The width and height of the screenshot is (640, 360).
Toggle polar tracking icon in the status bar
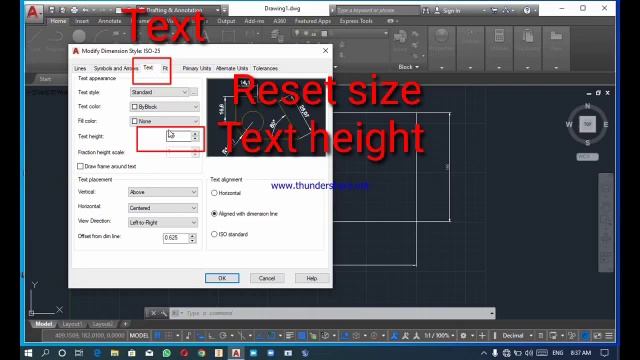222,336
